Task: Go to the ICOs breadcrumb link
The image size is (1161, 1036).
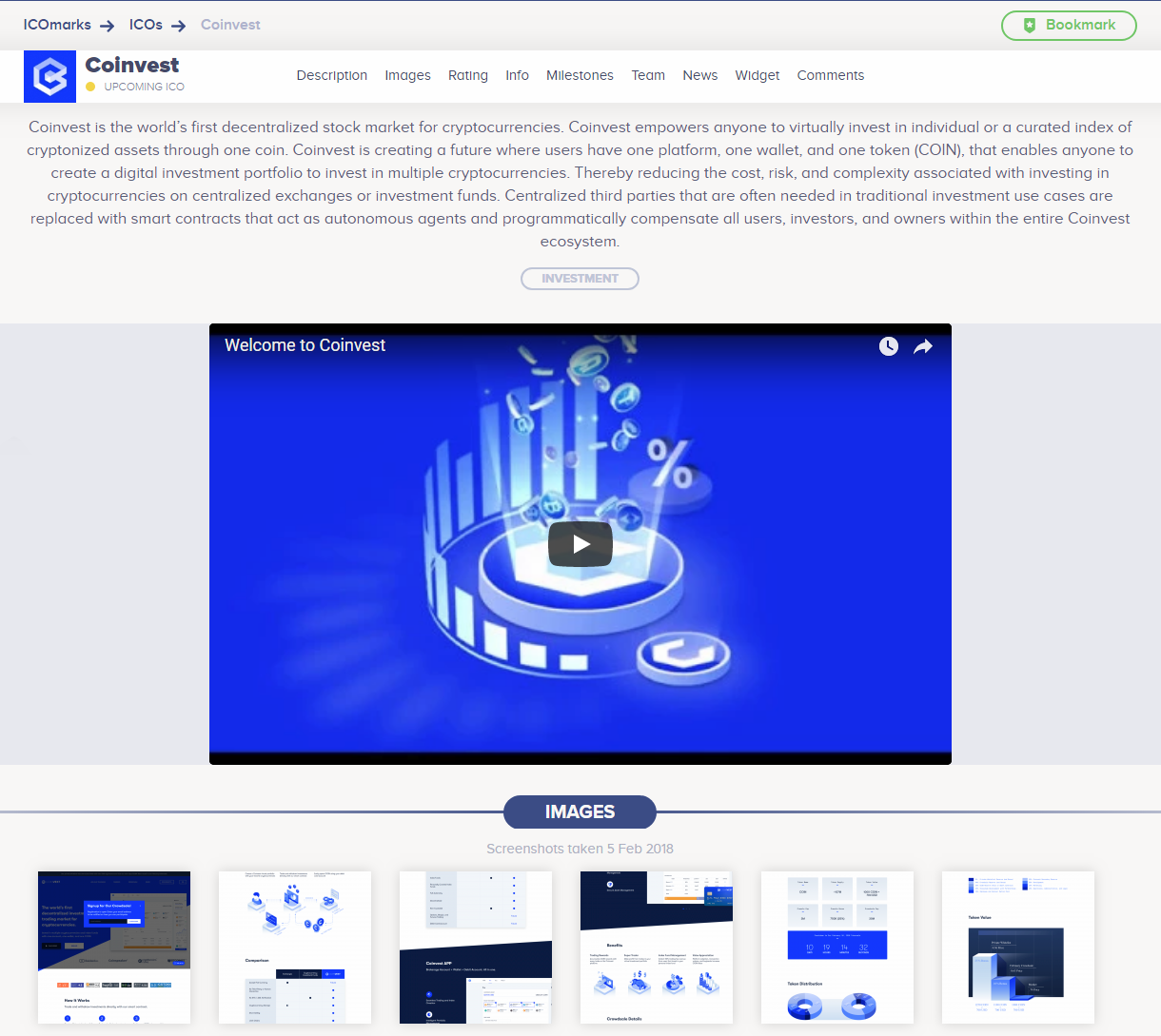Action: point(146,25)
